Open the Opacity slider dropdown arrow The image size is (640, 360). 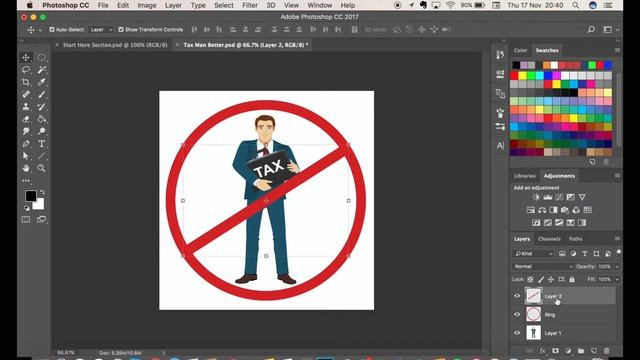coord(617,267)
